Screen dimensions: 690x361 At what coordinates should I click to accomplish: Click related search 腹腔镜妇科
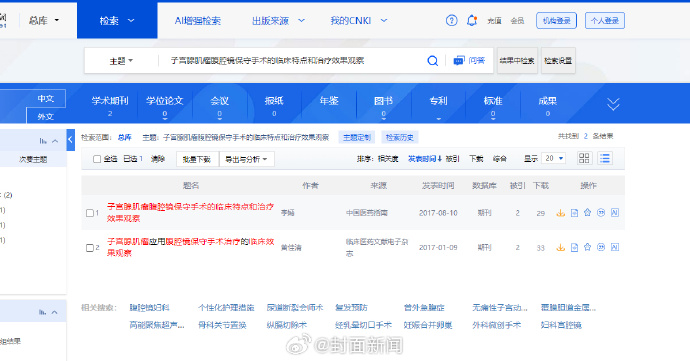(150, 308)
